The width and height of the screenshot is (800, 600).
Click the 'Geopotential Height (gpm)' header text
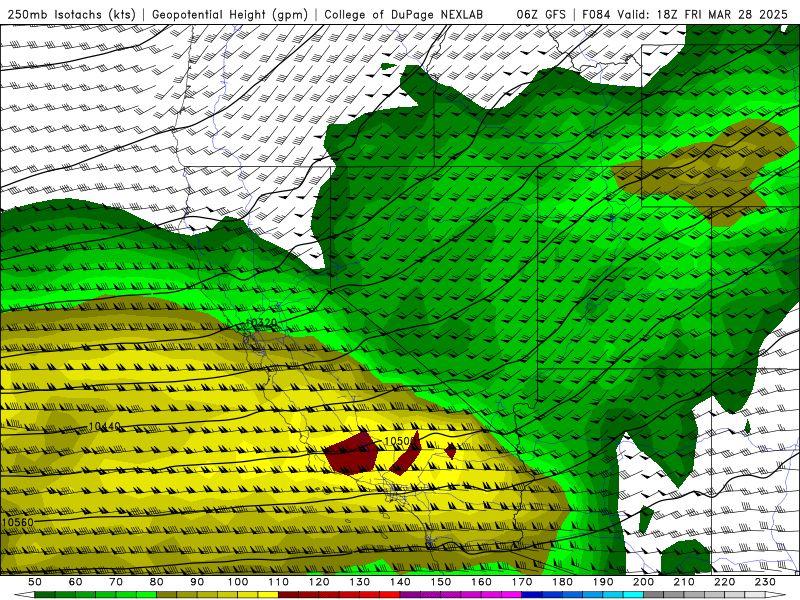pos(230,14)
